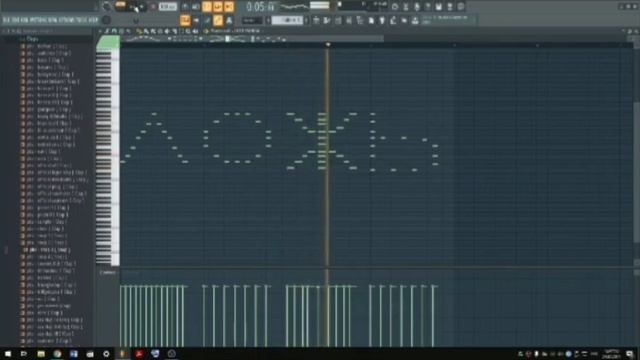Toggle wait for input icon
The image size is (640, 360).
click(196, 7)
